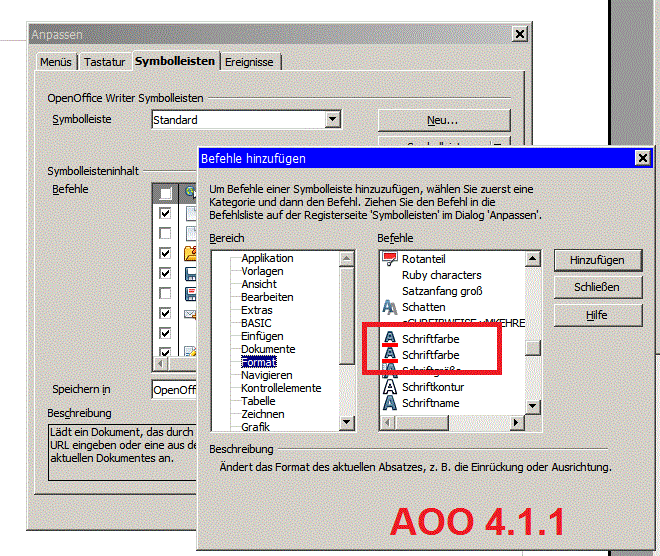Click the Schatten shadow text icon

[390, 307]
